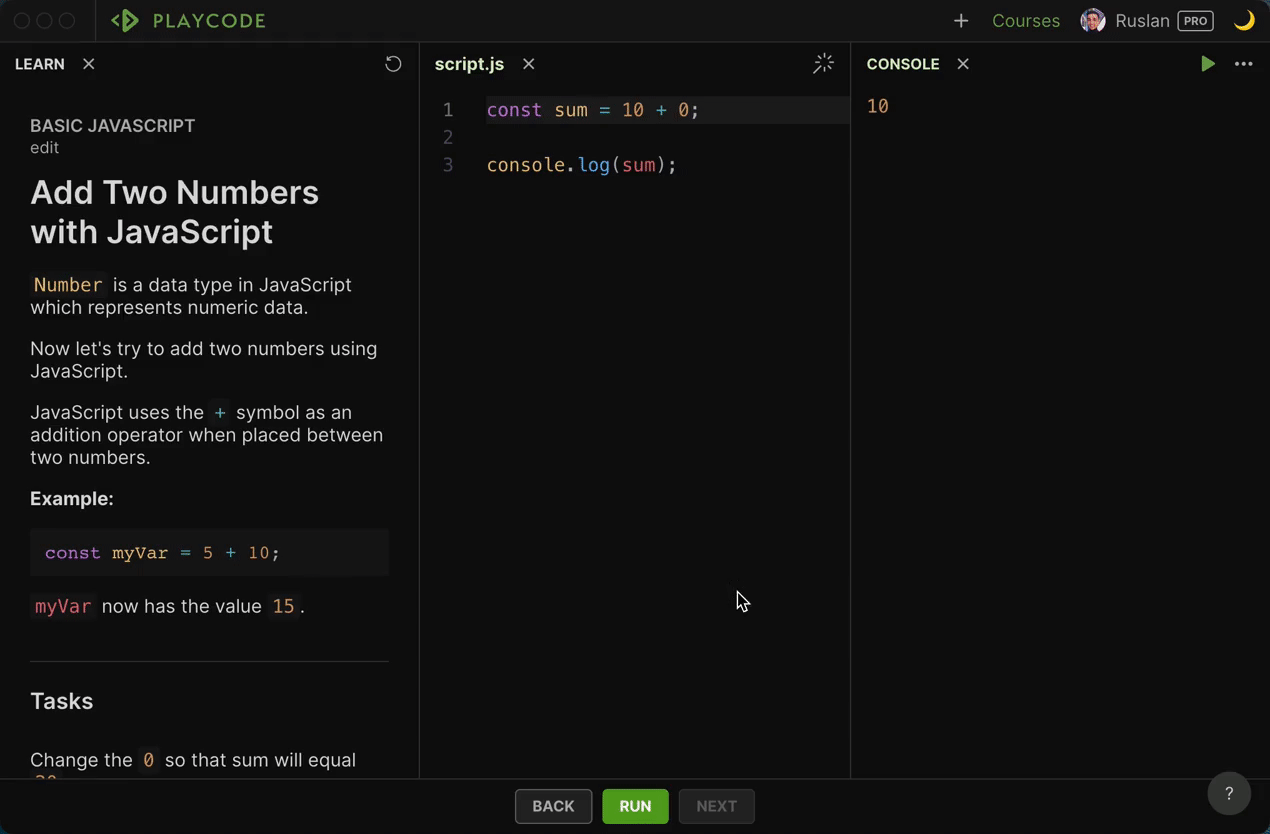Go back with the BACK button
Screen dimensions: 1270x834
(x=553, y=806)
